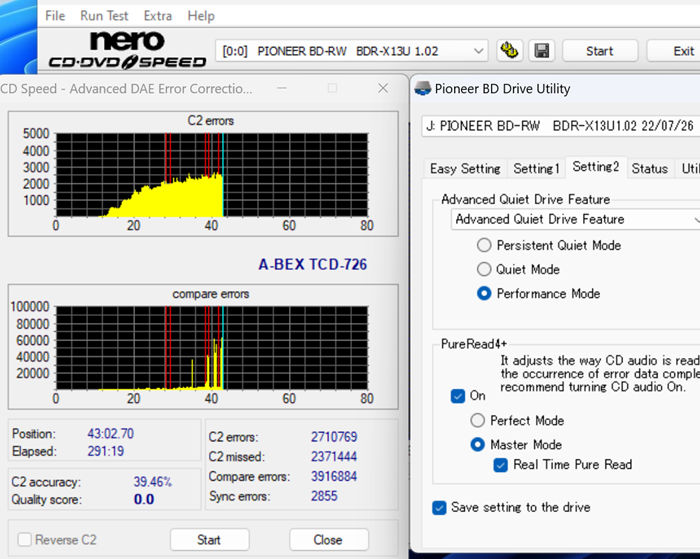Toggle Real Time Pure Read checkbox
700x559 pixels.
point(500,465)
